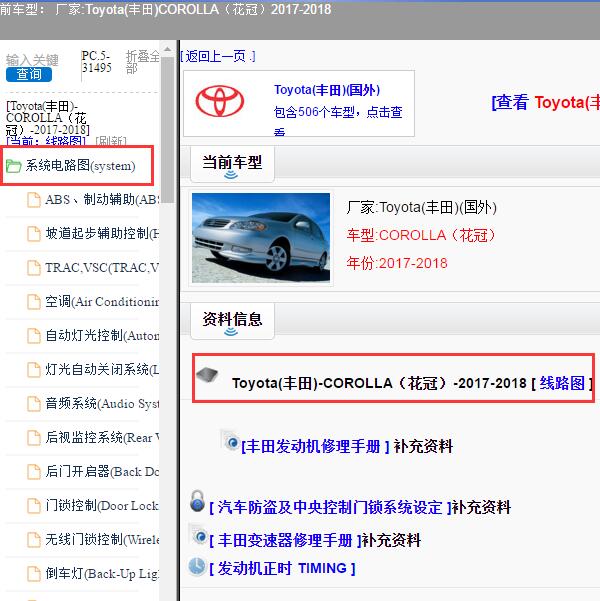Image resolution: width=600 pixels, height=601 pixels.
Task: Open the 后视监控系统 tree item
Action: (x=102, y=437)
